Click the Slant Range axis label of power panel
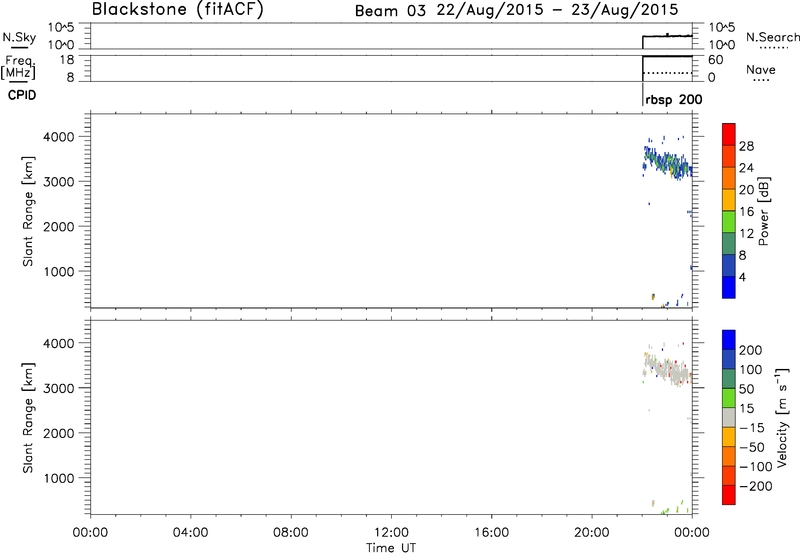Viewport: 800px width, 554px height. point(28,211)
